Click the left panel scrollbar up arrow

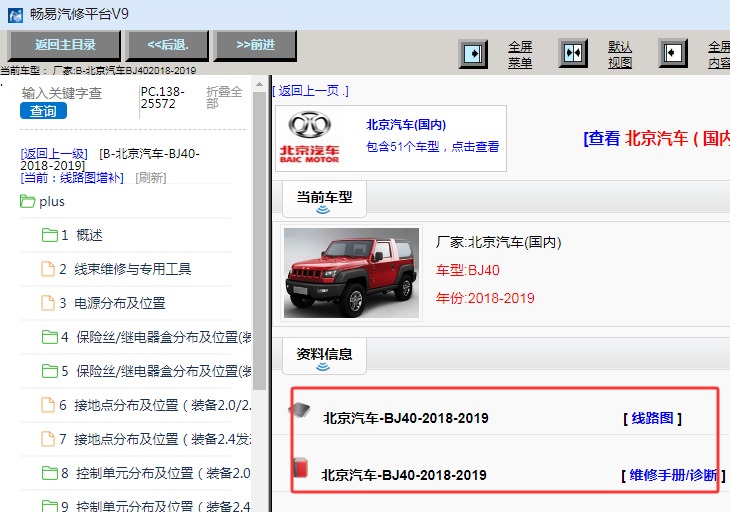[259, 85]
